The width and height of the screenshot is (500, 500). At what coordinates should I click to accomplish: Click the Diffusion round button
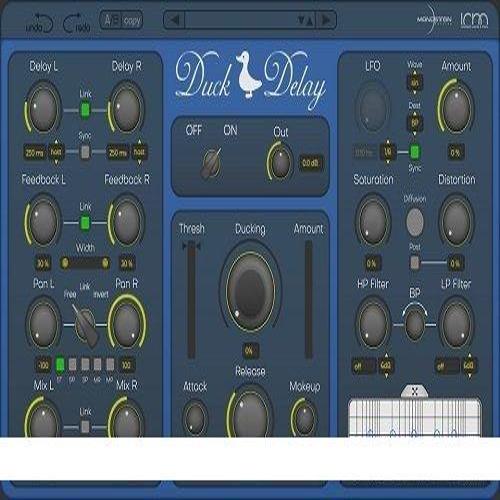click(x=415, y=221)
